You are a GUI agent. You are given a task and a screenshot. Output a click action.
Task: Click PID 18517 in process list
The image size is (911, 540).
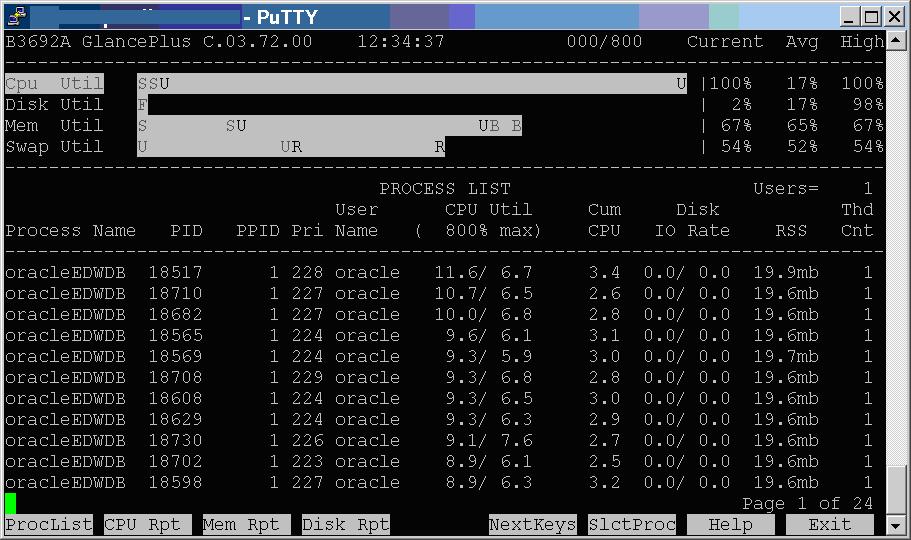(175, 273)
